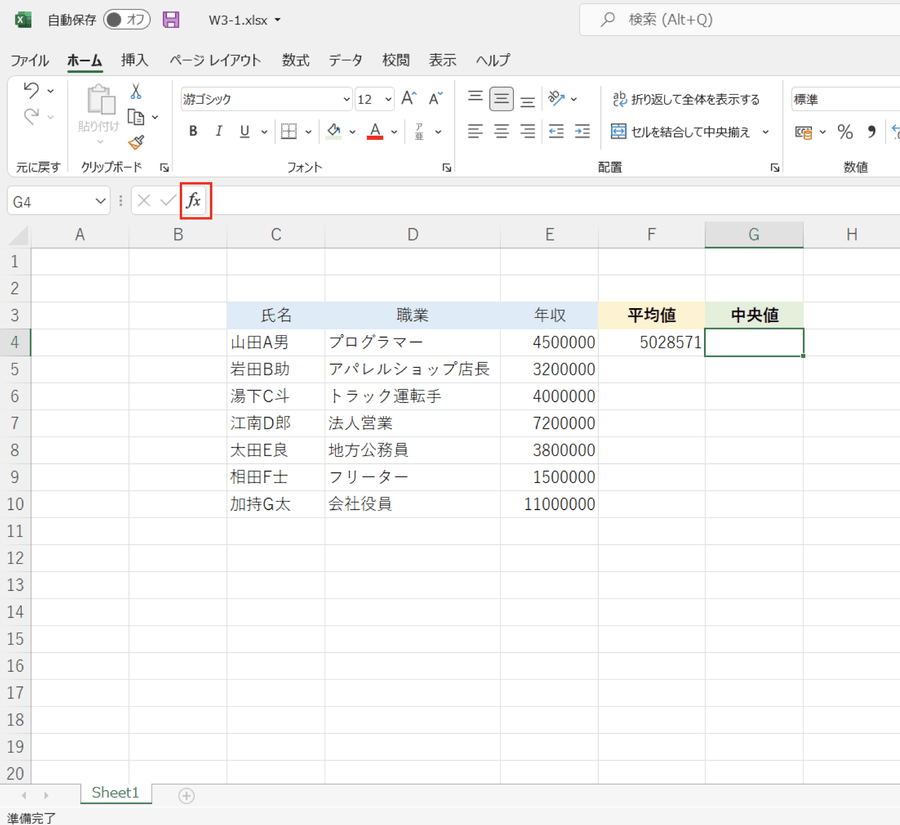Click the Format Painter brush icon
The image size is (900, 825).
pos(136,142)
